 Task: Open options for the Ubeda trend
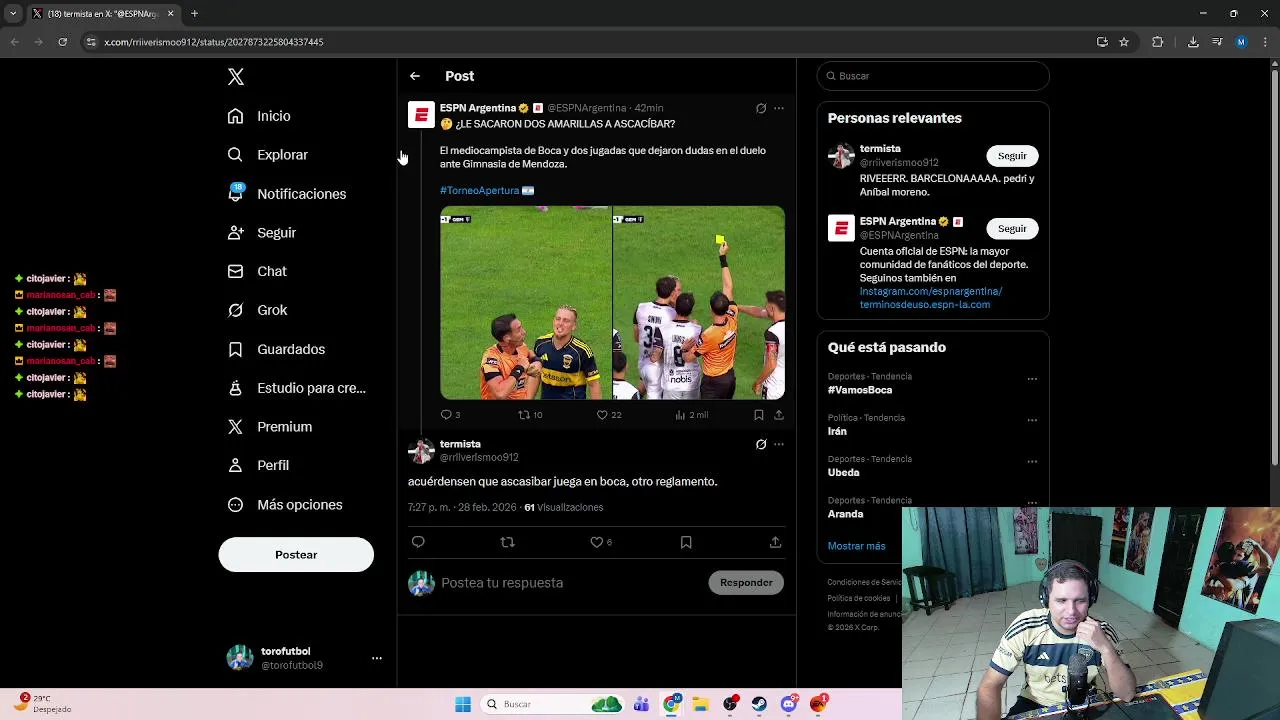(1032, 462)
